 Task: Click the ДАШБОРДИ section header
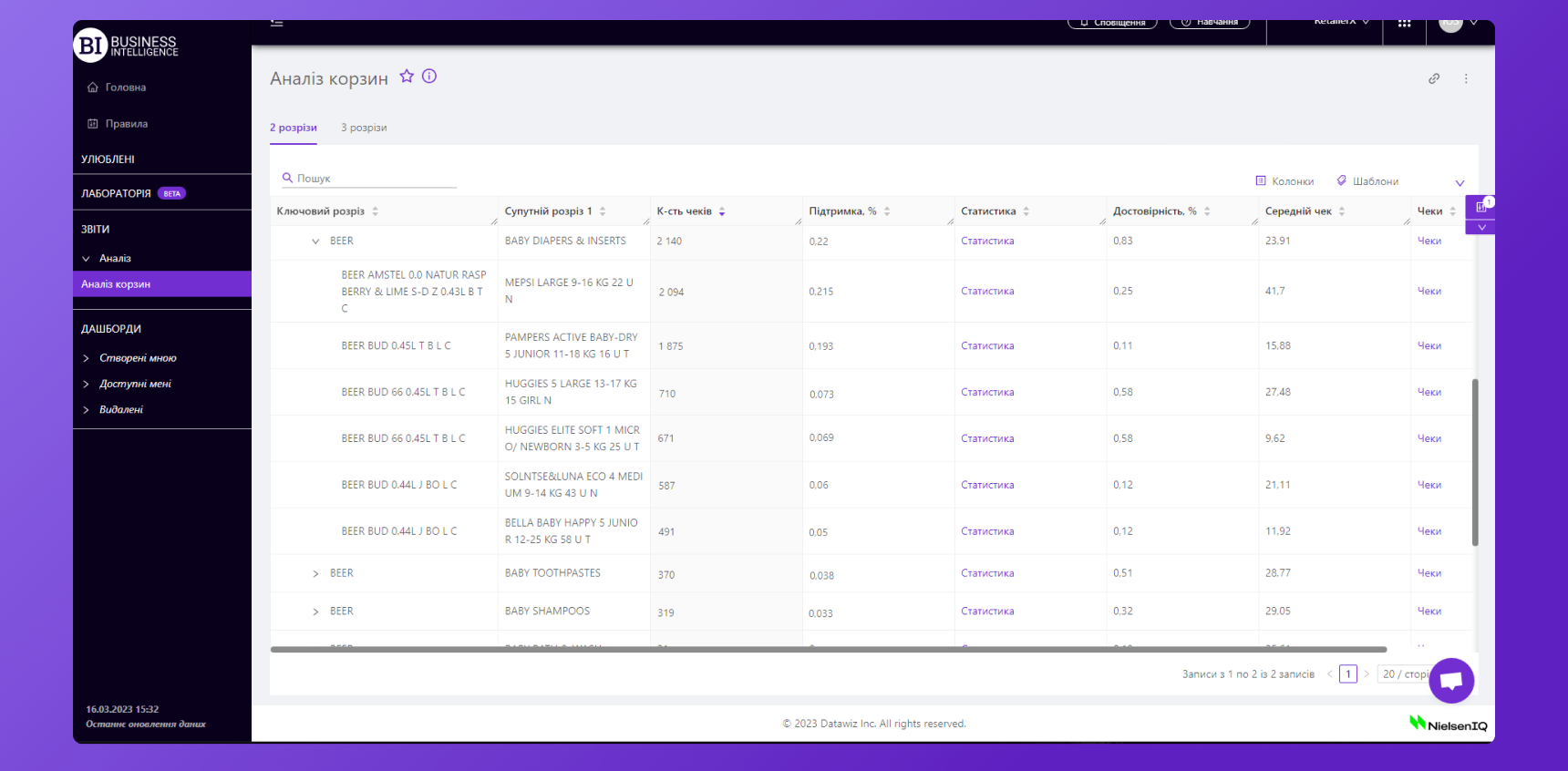[111, 329]
